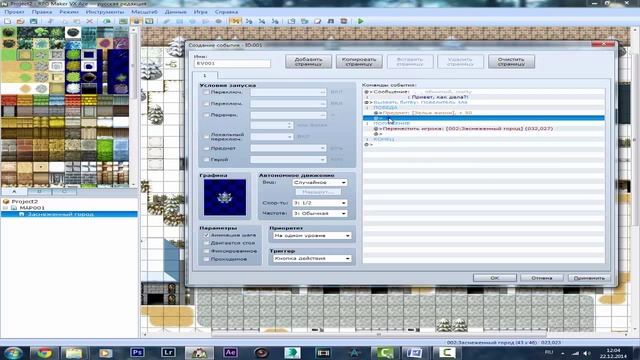Open Lightroom from the taskbar
The width and height of the screenshot is (640, 360).
[x=168, y=352]
